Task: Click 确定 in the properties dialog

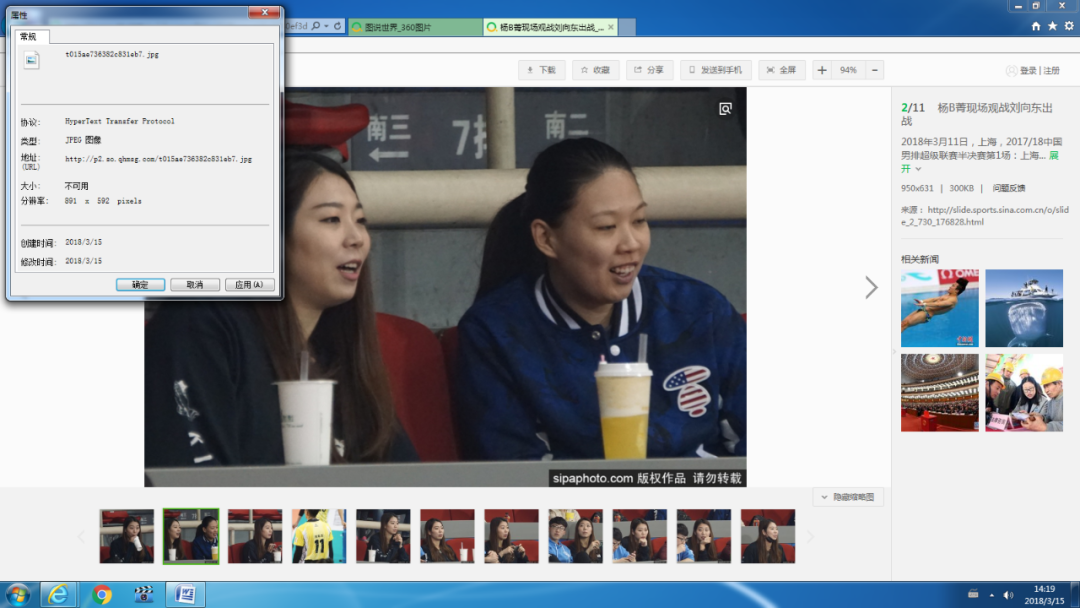Action: (140, 285)
